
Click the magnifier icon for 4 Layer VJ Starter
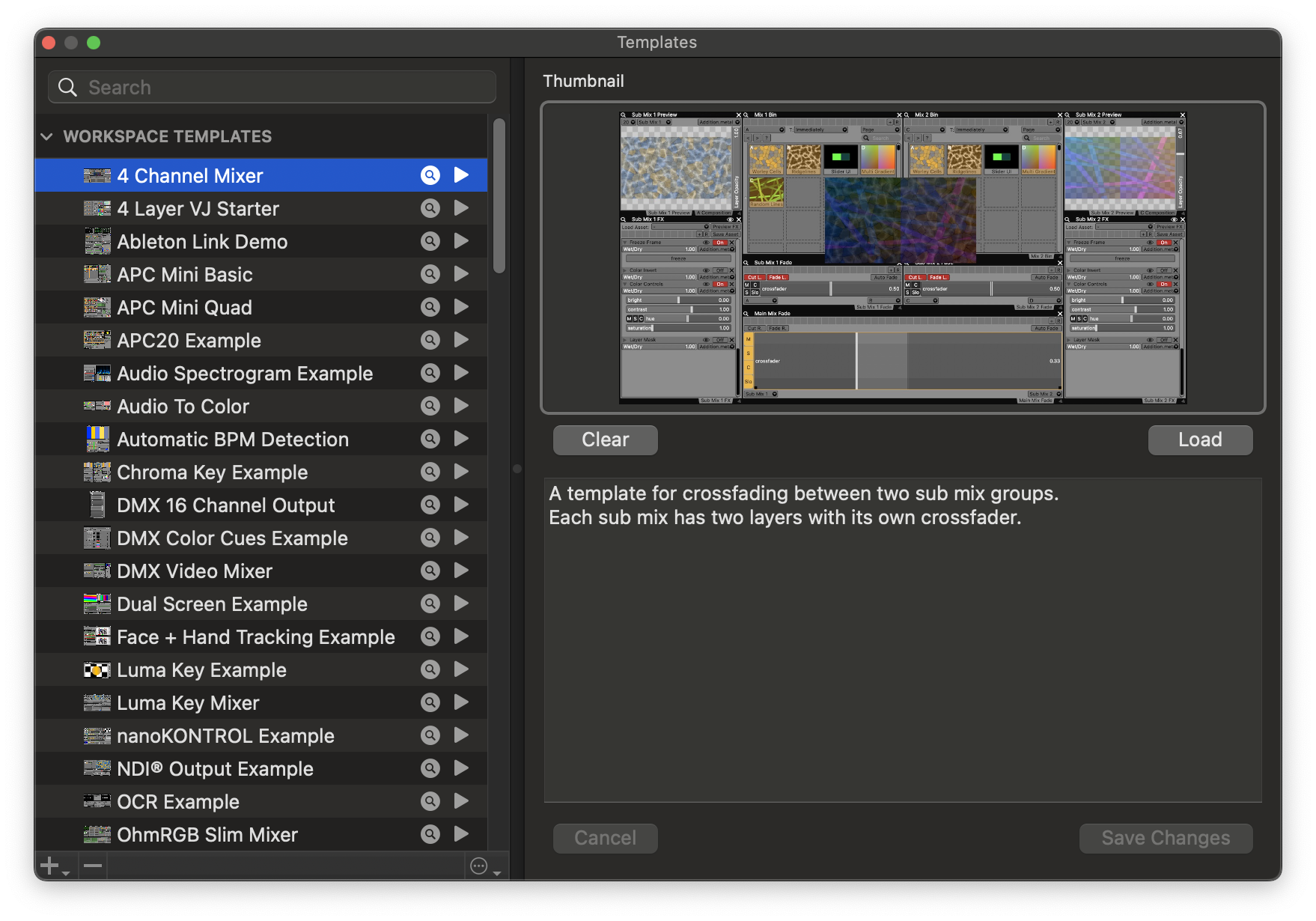(430, 208)
